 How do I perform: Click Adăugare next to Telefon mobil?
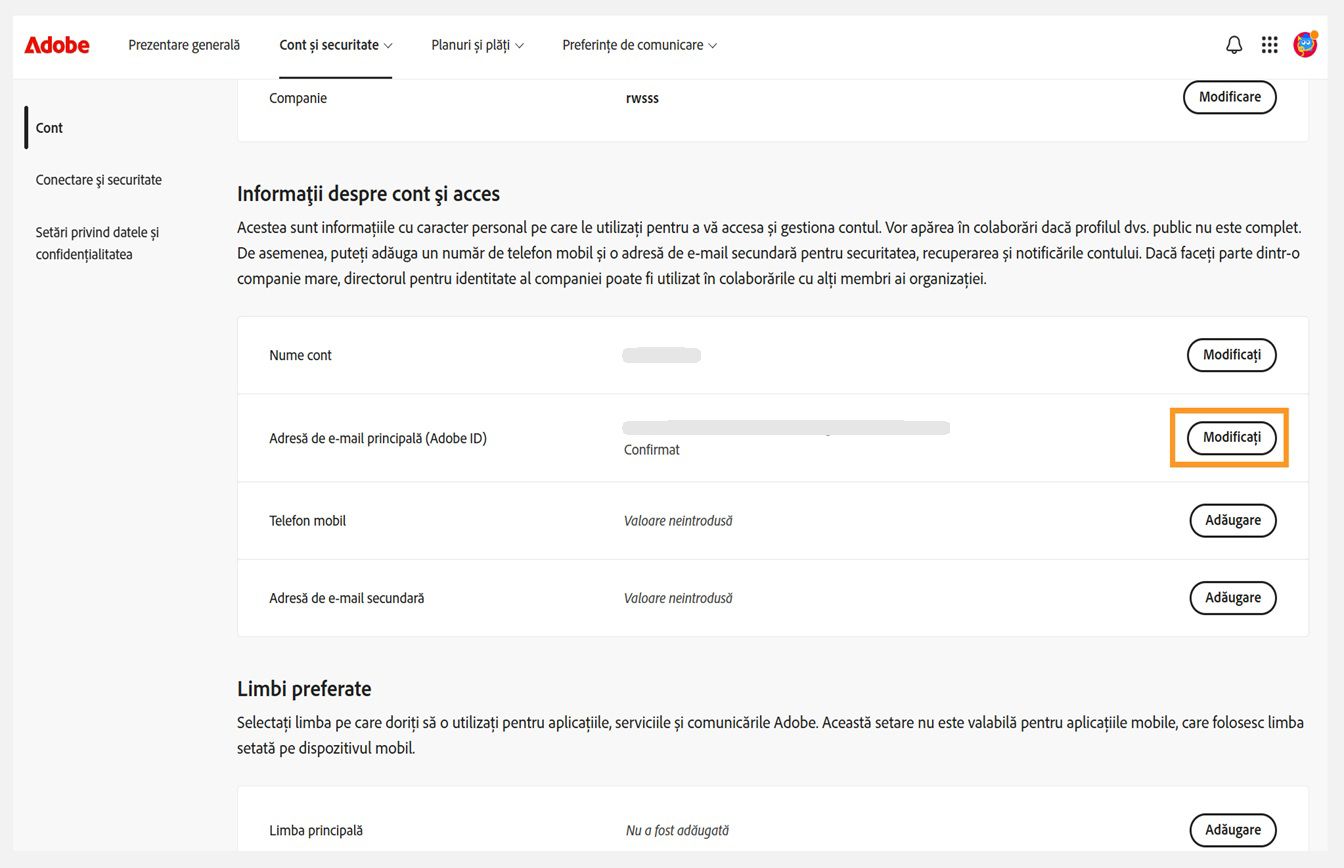(x=1232, y=520)
